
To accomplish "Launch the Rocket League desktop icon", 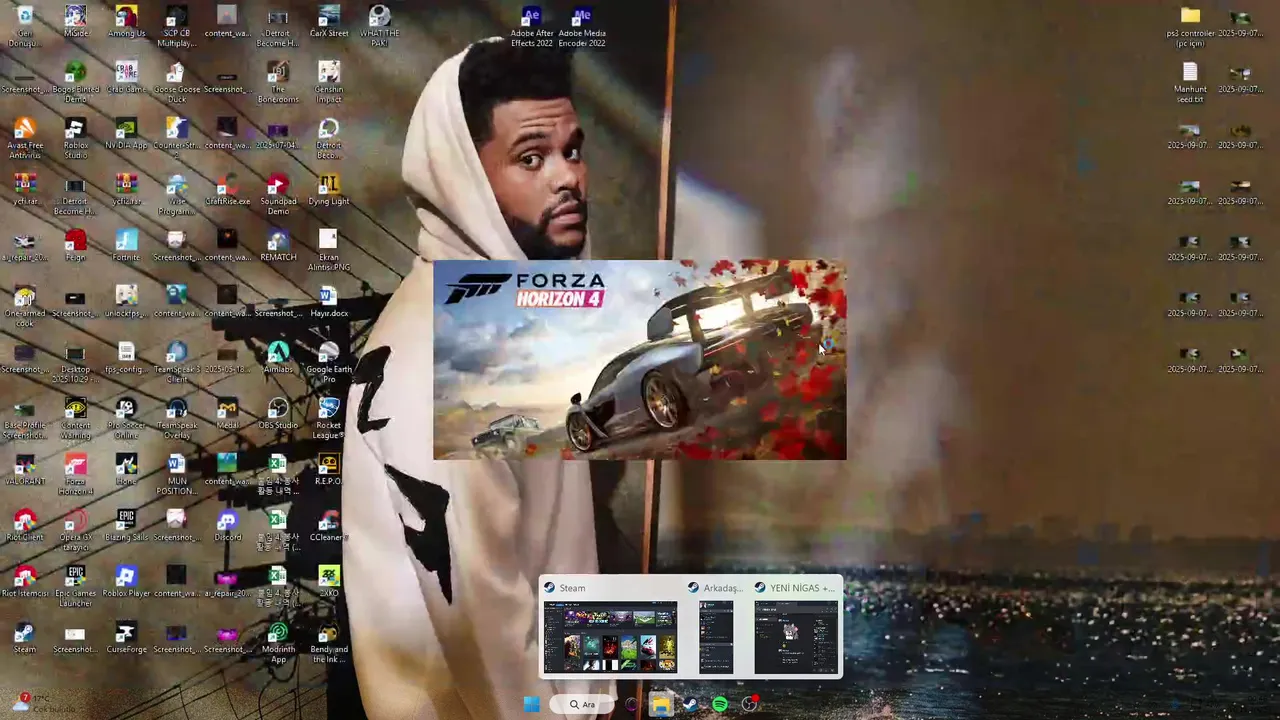I will 329,419.
